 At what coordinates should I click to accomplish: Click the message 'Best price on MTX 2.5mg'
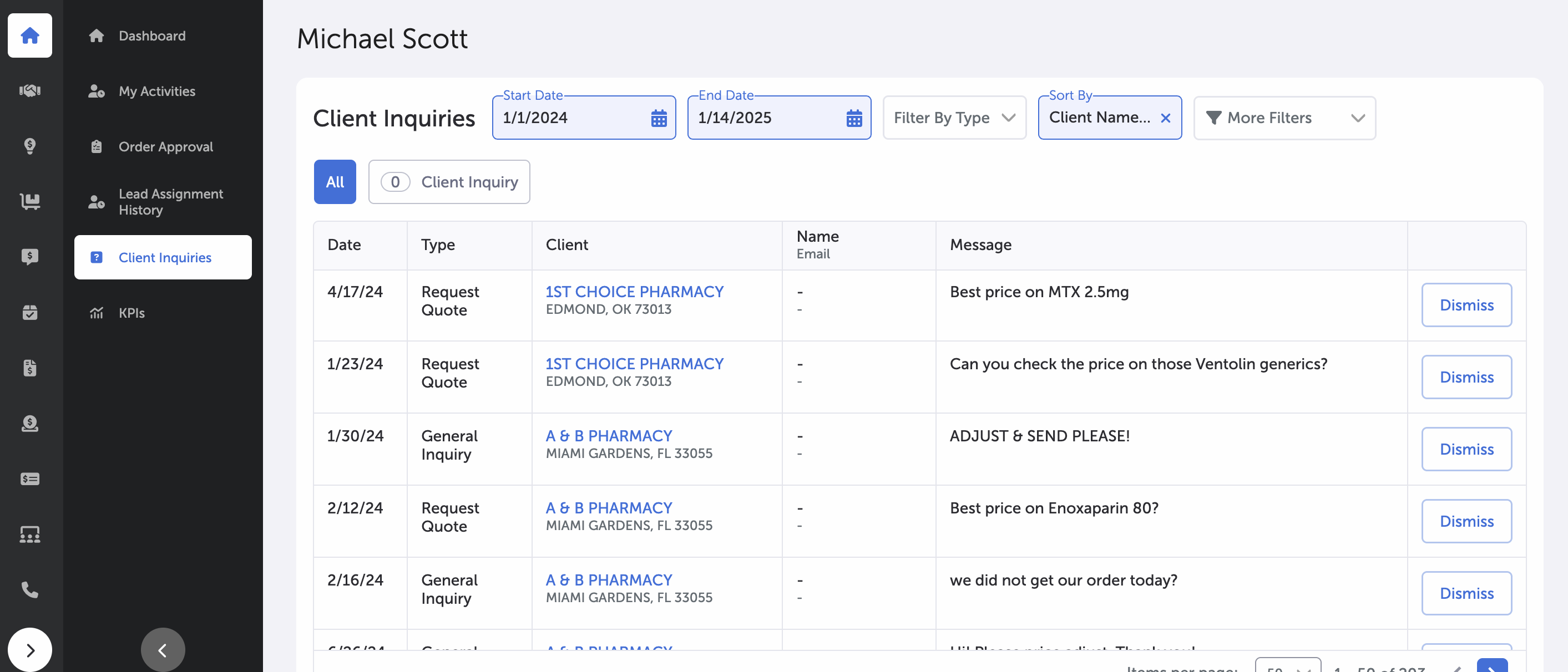(x=1039, y=292)
